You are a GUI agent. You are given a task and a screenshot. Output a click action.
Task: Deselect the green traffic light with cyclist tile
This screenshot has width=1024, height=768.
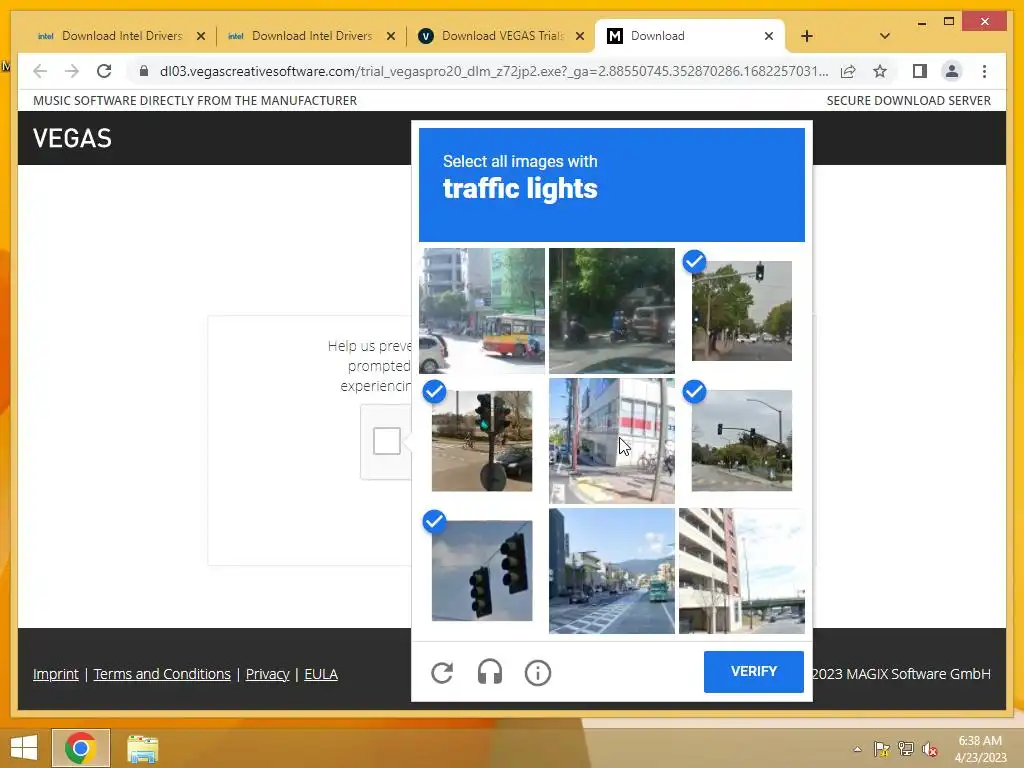click(482, 441)
